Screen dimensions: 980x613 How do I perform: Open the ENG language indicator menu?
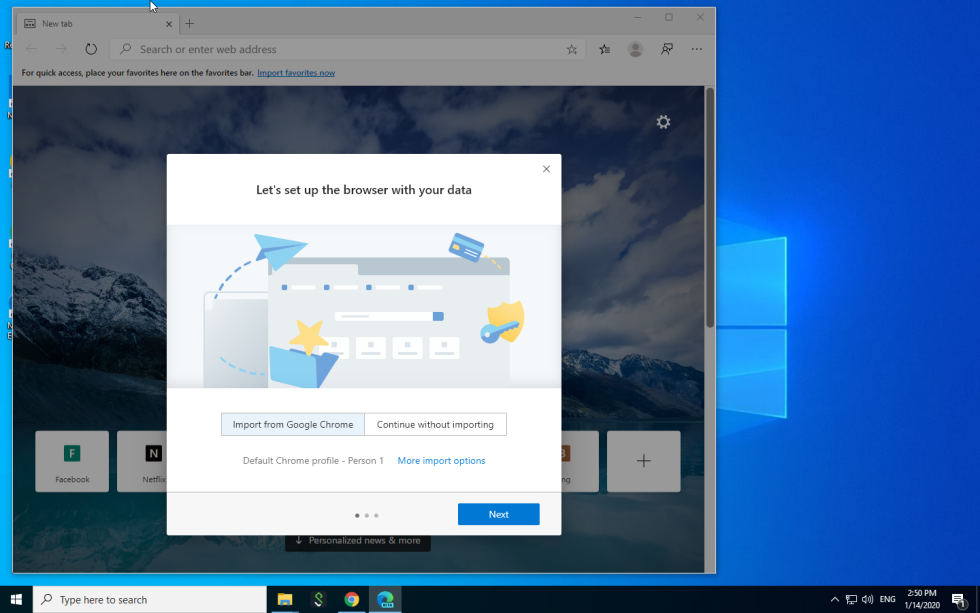(x=888, y=599)
